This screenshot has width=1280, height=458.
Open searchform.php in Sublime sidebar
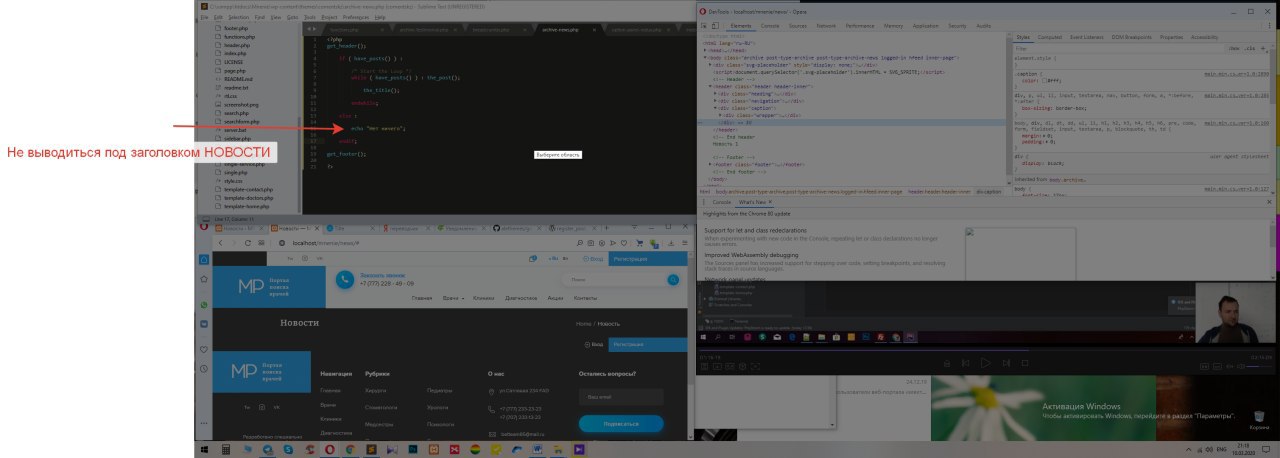[242, 121]
